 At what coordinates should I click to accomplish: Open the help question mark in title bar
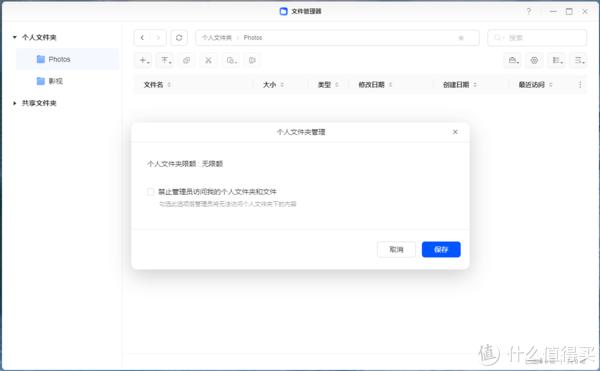point(529,11)
